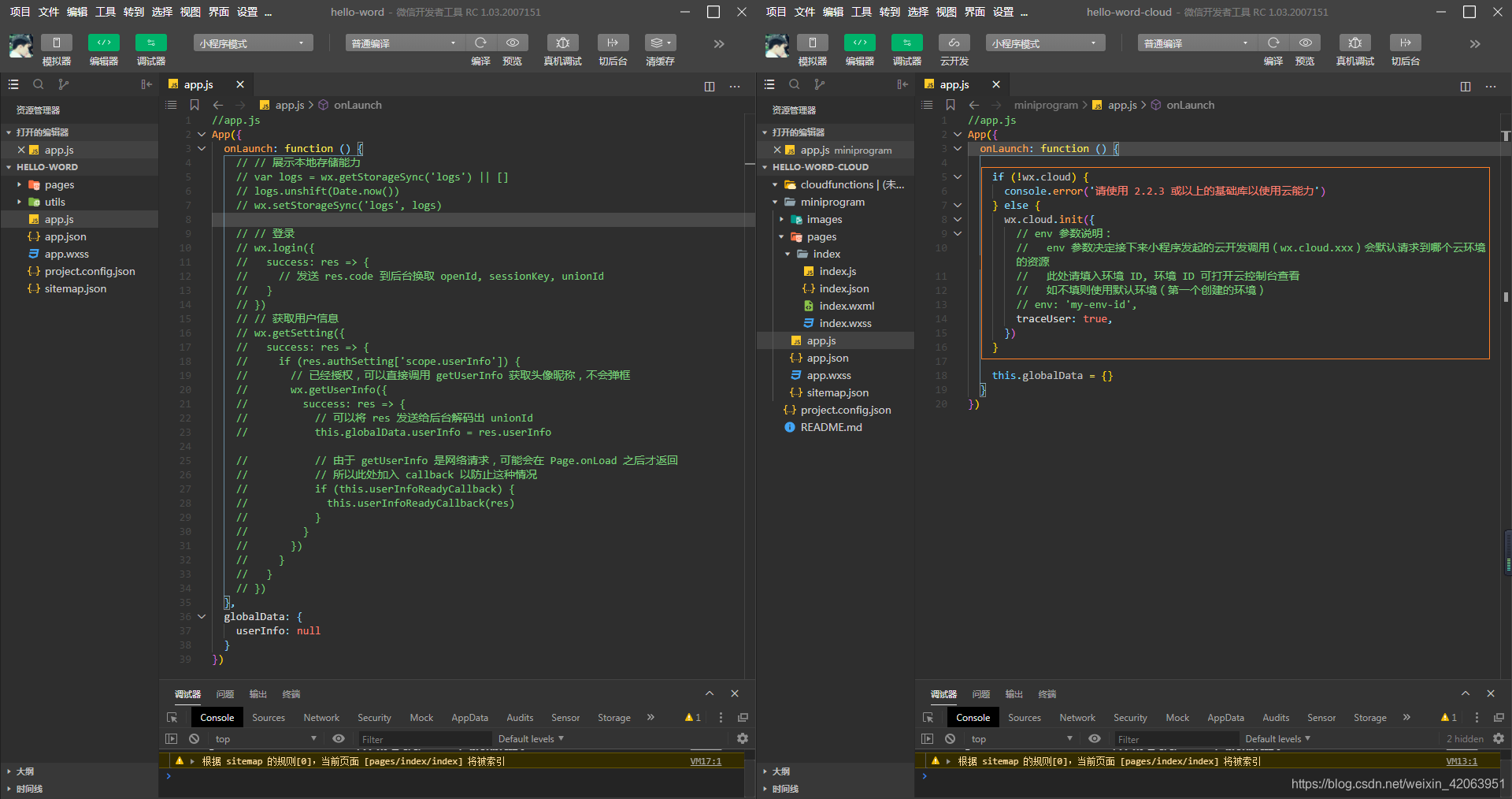Open 云开发 cloud icon in hello-word-cloud toolbar
The image size is (1512, 799).
pyautogui.click(x=954, y=43)
